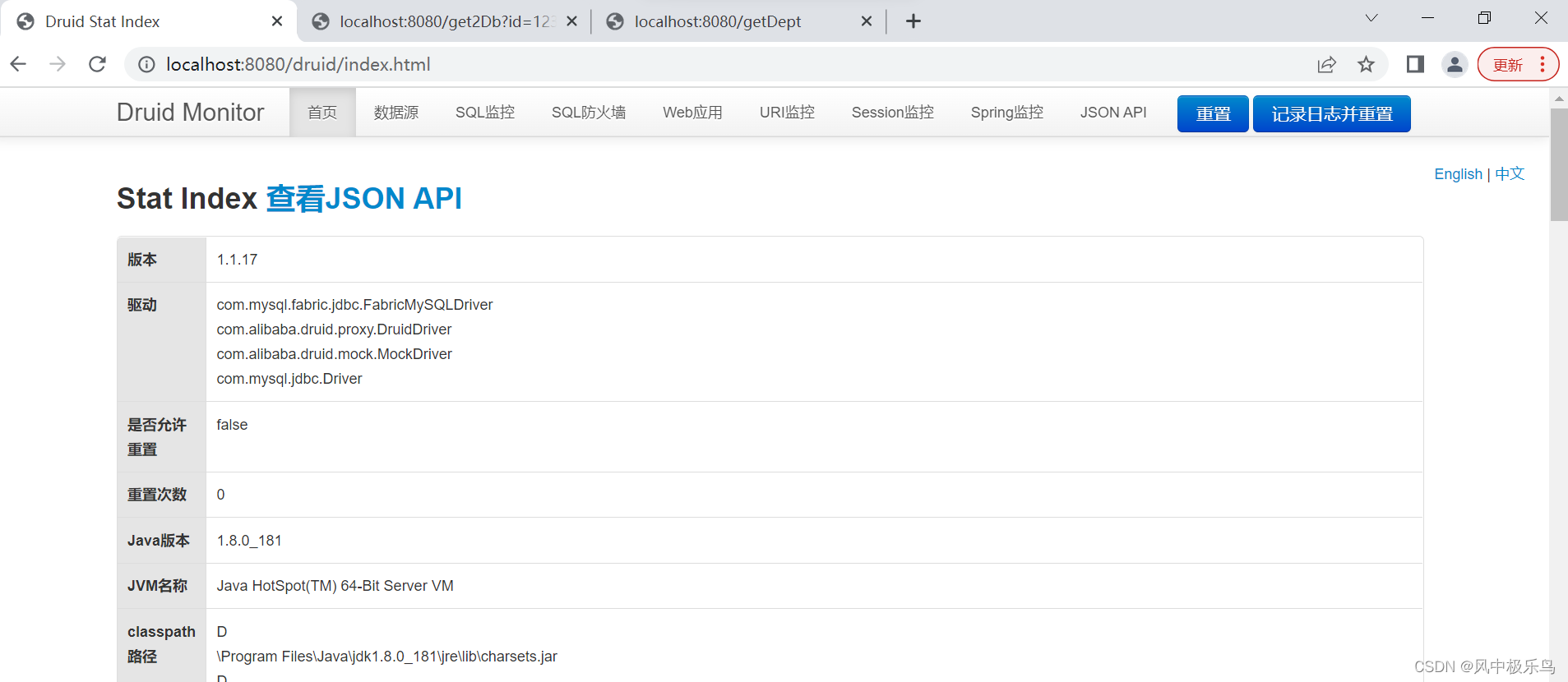Open the Chrome three-dot menu
1568x682 pixels.
tap(1543, 64)
